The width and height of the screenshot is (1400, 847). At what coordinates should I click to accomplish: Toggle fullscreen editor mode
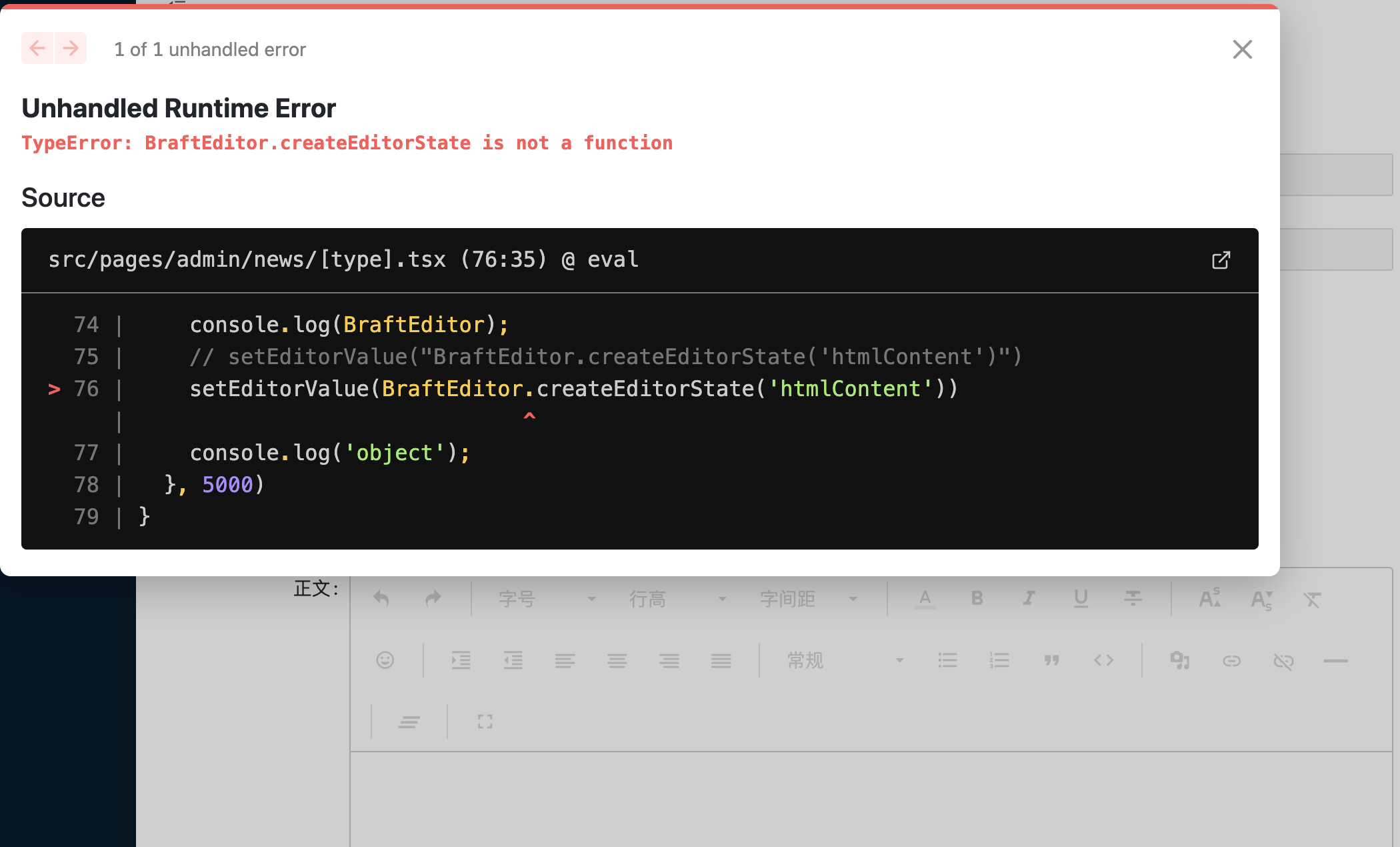485,722
